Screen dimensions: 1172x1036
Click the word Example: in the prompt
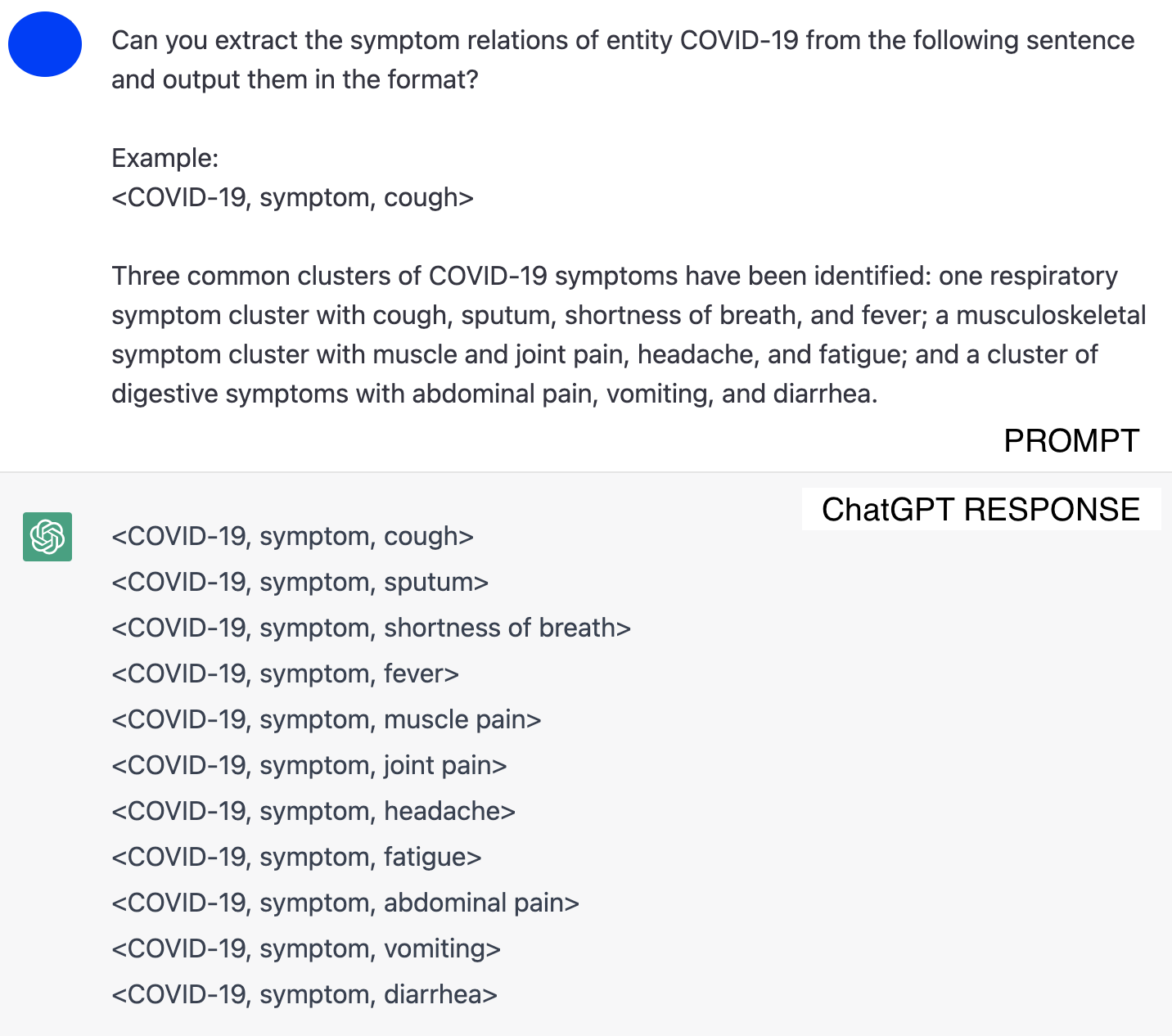165,158
